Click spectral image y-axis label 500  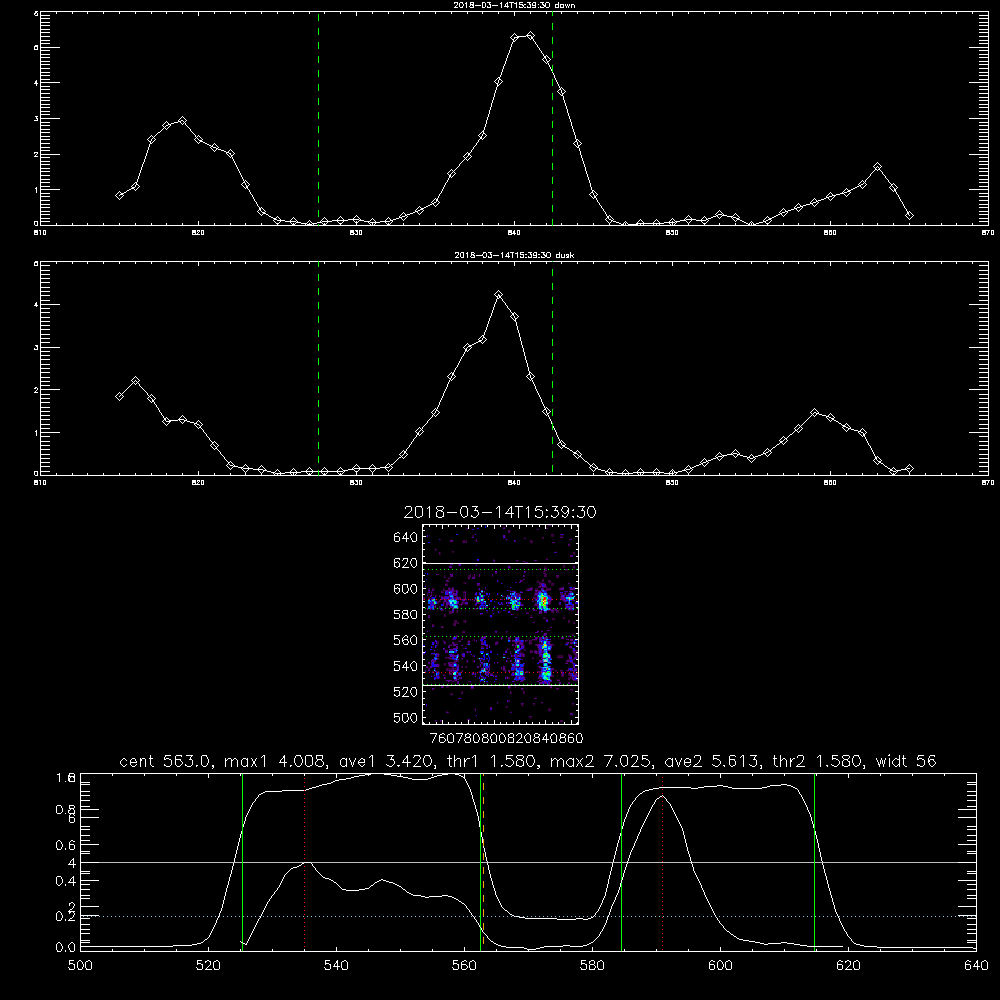point(406,718)
